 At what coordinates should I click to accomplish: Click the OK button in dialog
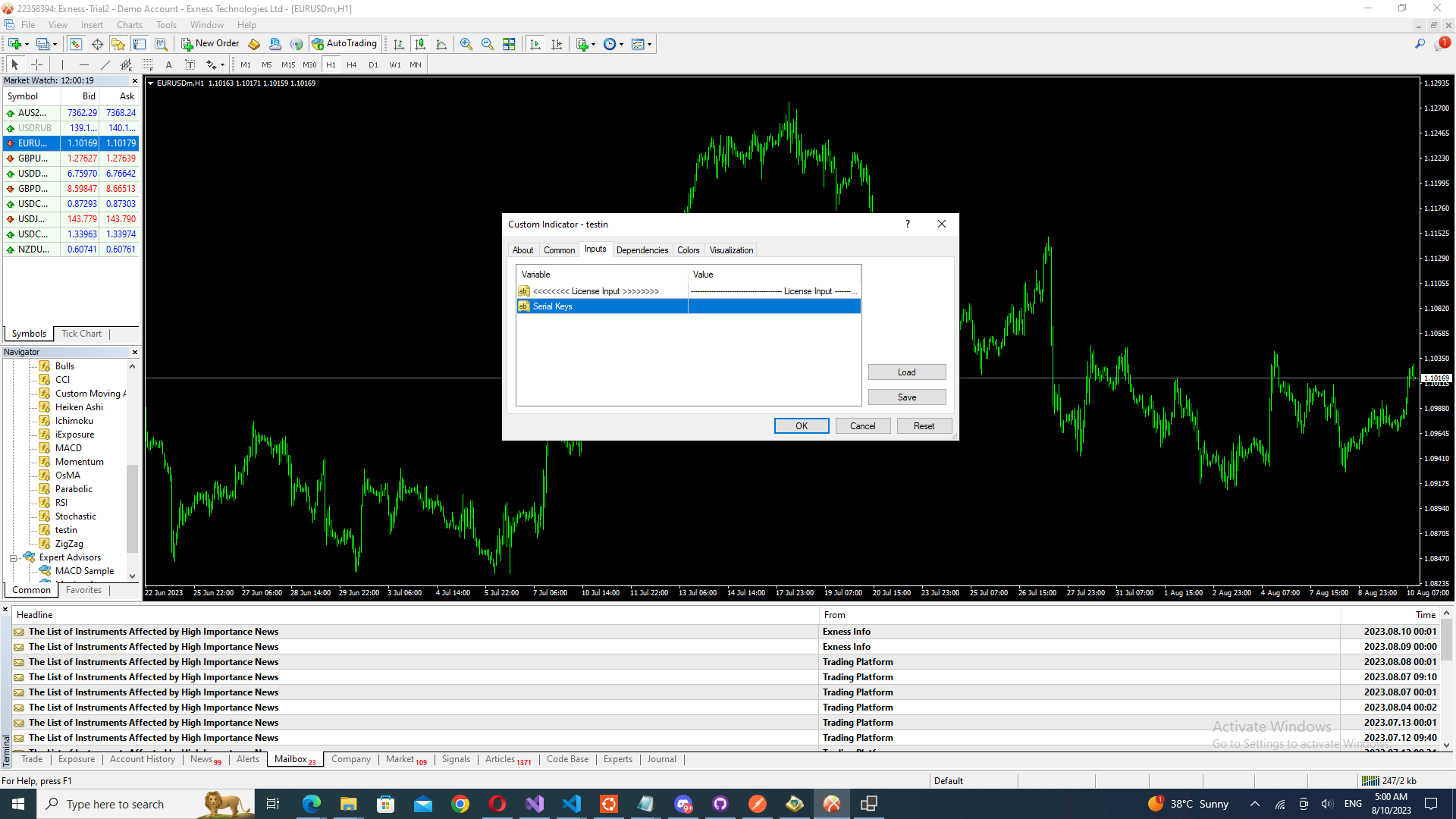click(x=801, y=426)
